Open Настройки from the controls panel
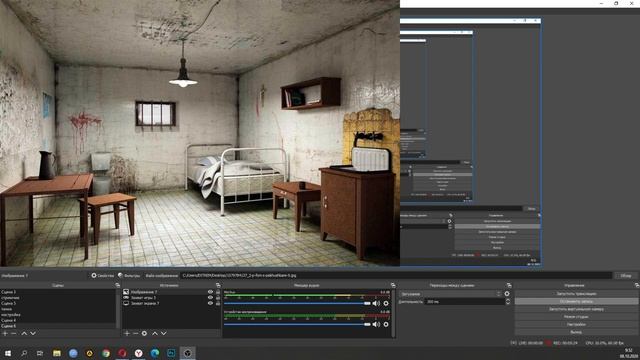Image resolution: width=640 pixels, height=360 pixels. pyautogui.click(x=576, y=324)
